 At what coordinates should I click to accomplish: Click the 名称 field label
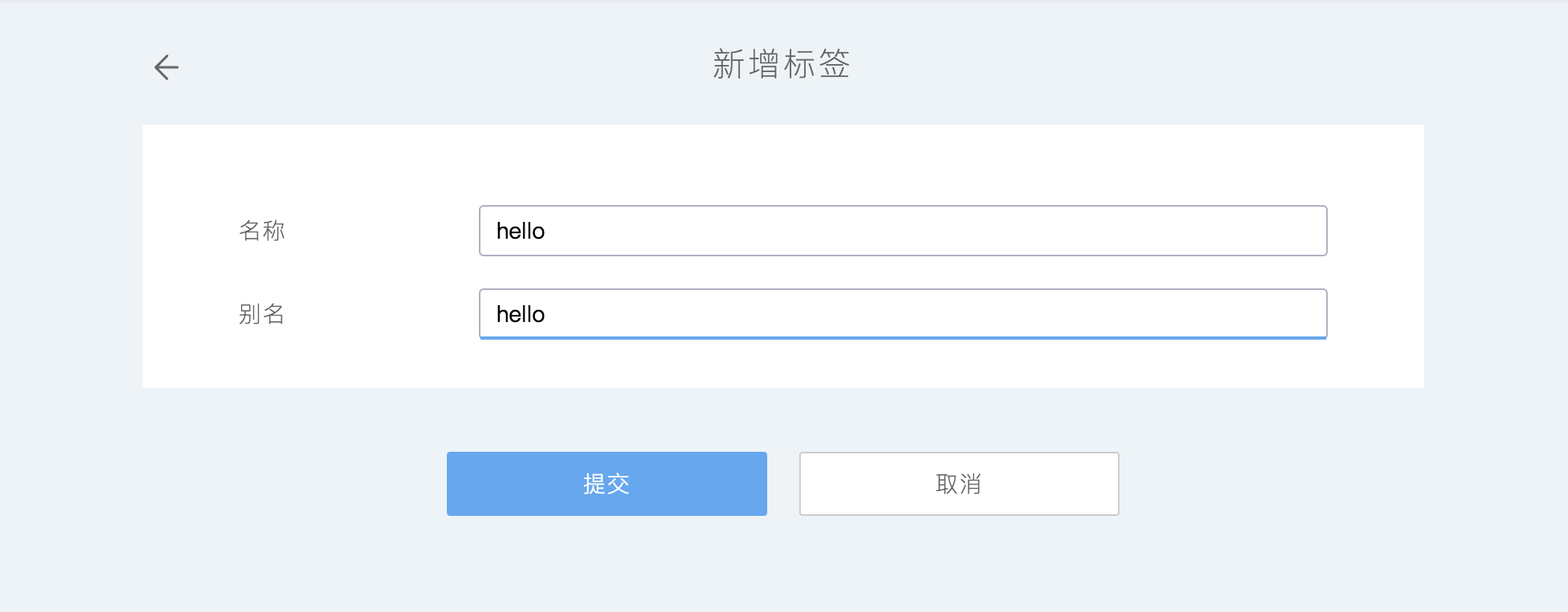(262, 231)
